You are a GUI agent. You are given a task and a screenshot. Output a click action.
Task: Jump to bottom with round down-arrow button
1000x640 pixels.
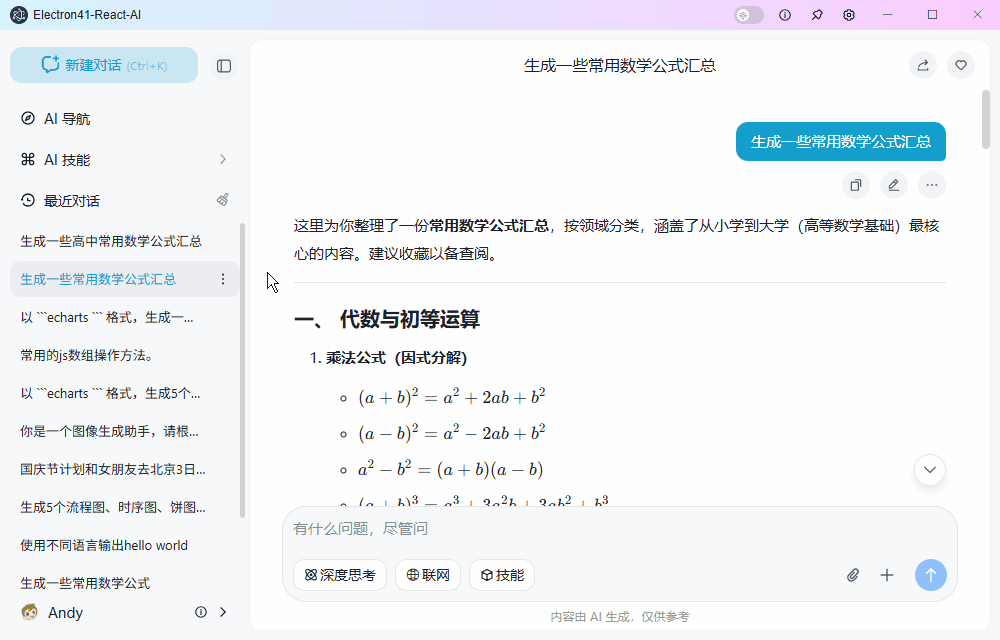click(930, 470)
